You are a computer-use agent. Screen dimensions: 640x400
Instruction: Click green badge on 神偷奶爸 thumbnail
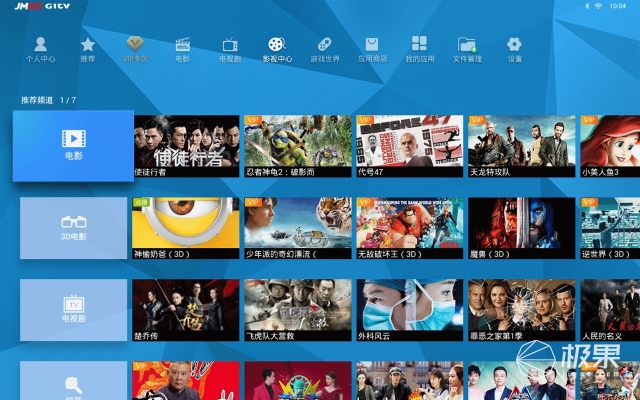[141, 202]
